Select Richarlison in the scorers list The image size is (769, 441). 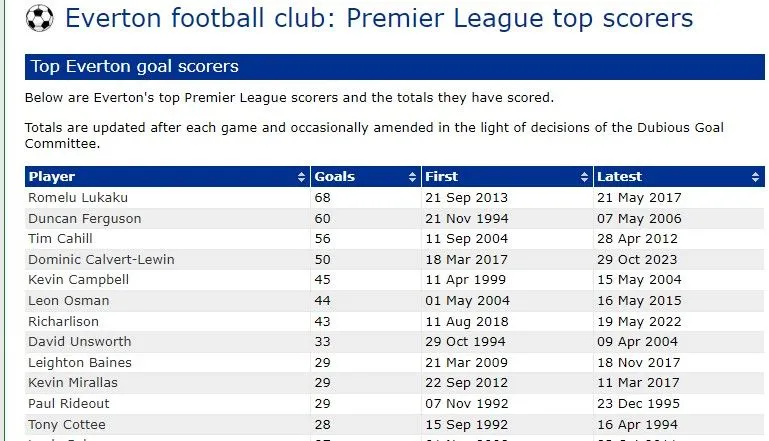pyautogui.click(x=65, y=321)
